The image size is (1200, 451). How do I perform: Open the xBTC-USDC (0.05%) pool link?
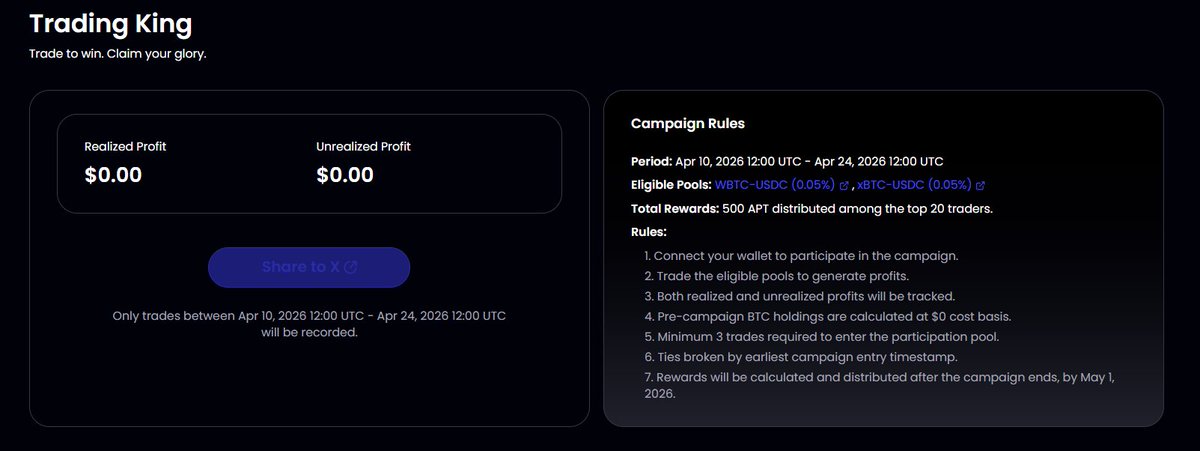coord(914,185)
